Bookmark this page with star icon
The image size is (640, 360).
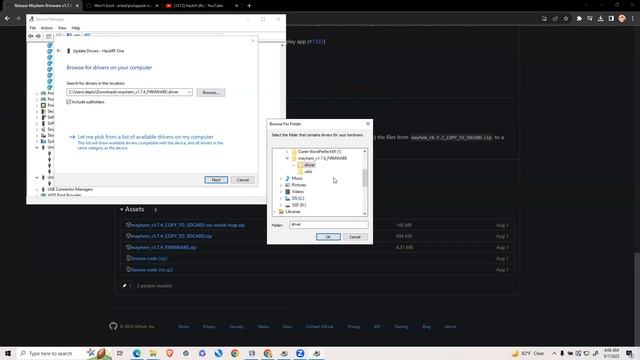point(566,18)
